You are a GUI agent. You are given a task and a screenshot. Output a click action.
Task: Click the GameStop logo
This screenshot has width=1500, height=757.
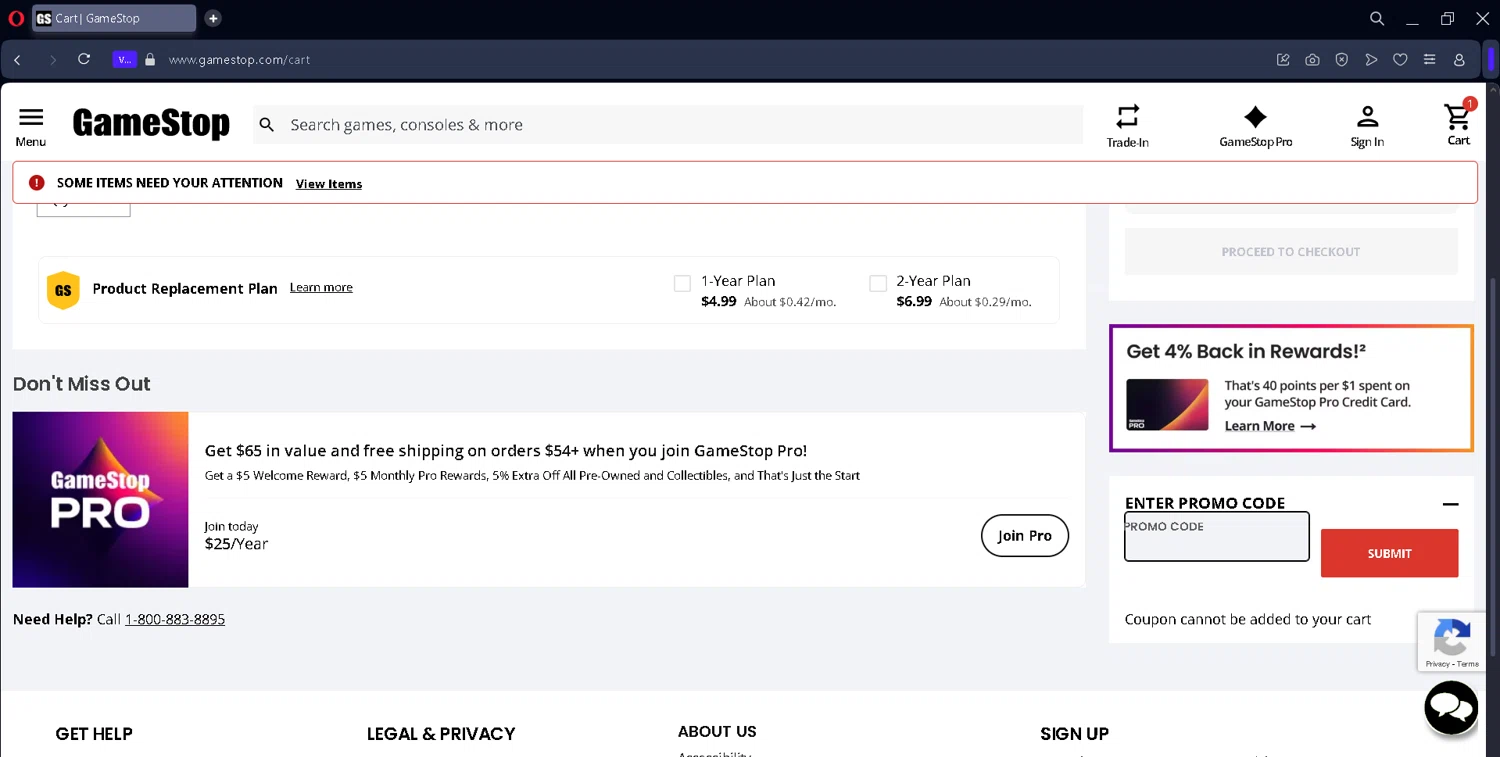pyautogui.click(x=151, y=124)
